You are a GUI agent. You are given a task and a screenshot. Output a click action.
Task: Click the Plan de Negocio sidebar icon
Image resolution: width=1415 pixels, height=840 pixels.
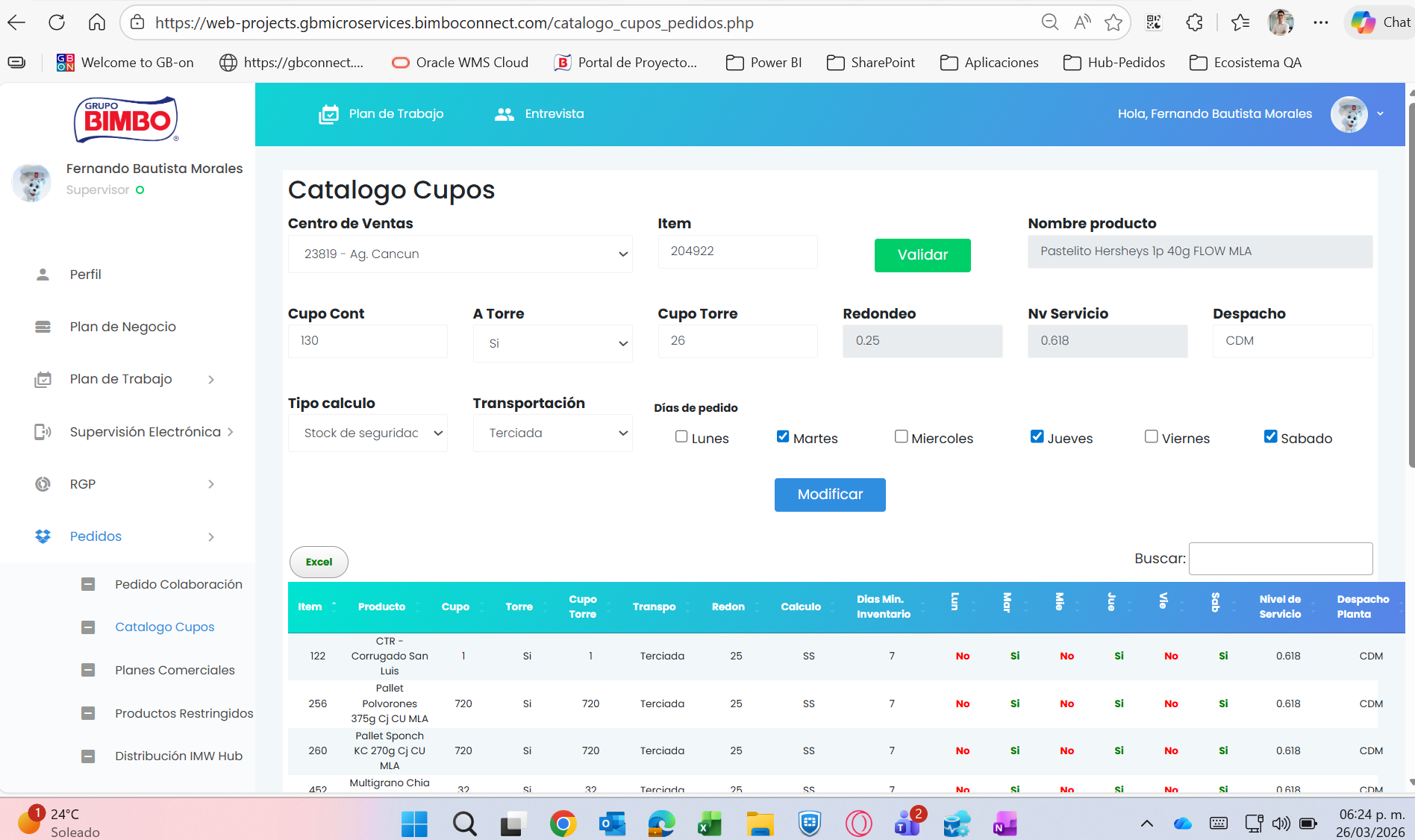click(x=43, y=327)
